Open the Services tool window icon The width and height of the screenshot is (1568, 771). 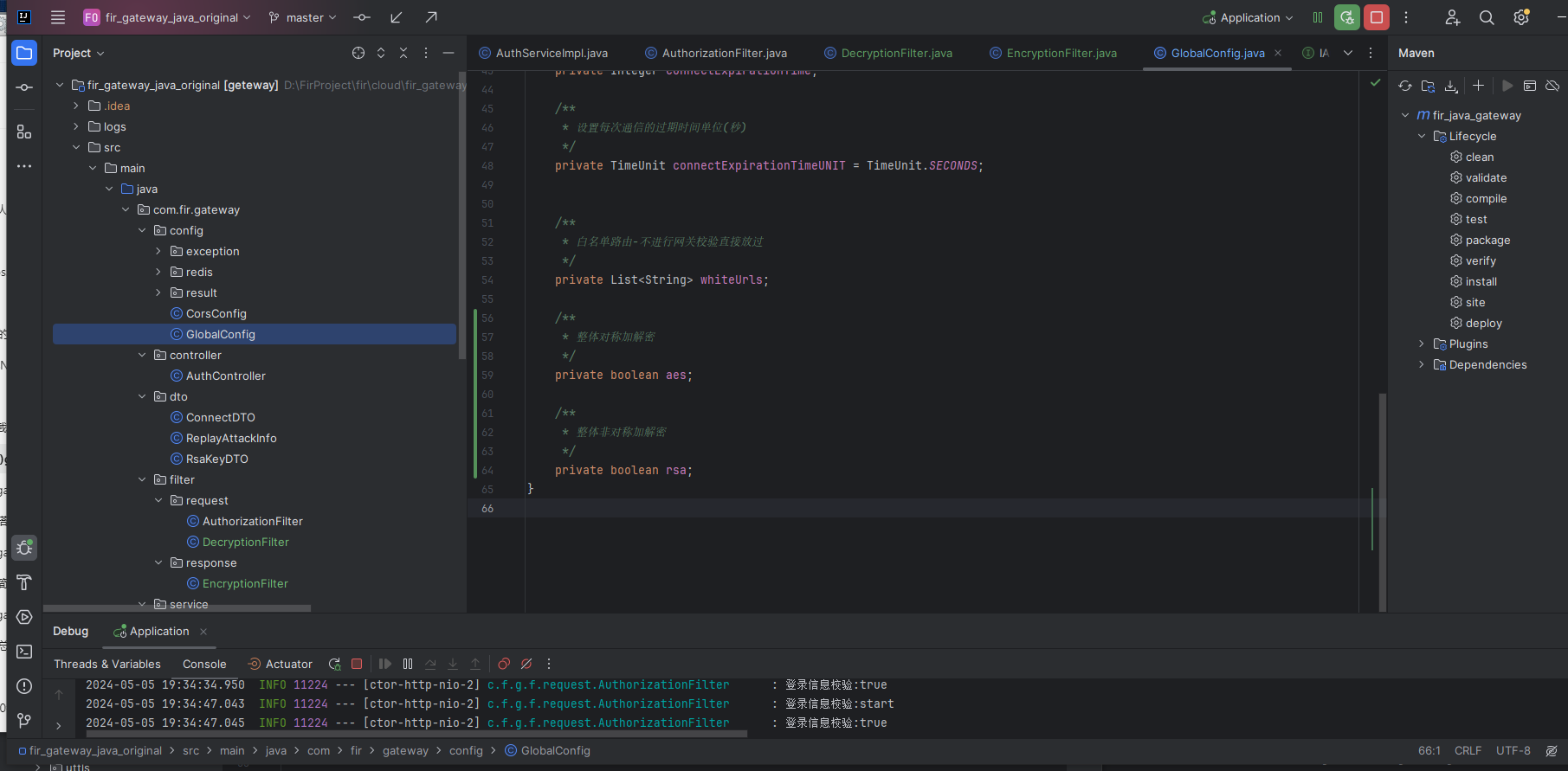24,617
